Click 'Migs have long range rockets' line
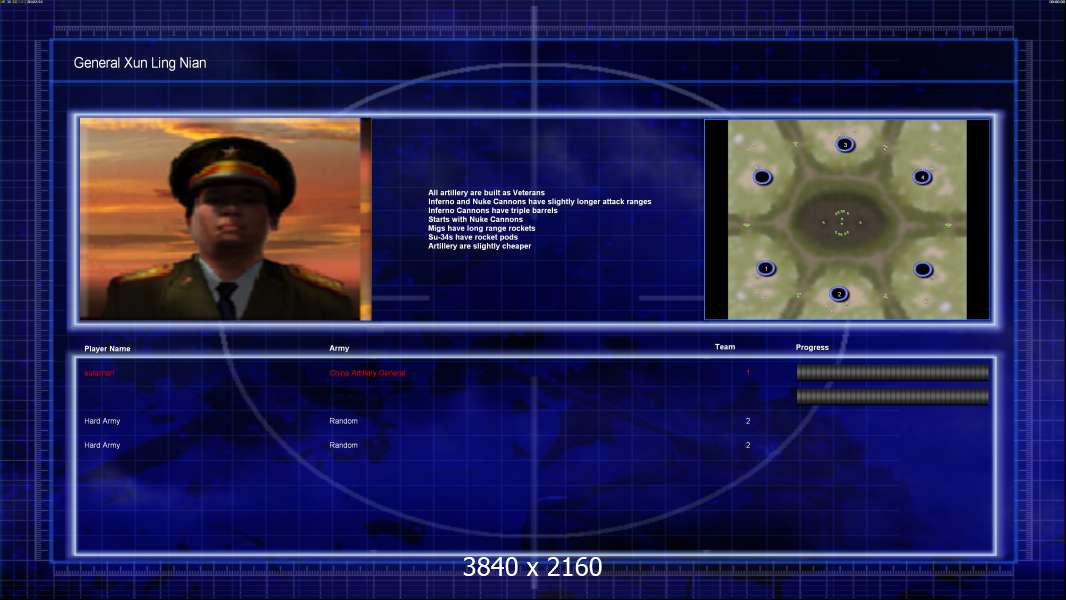Image resolution: width=1066 pixels, height=600 pixels. pos(481,228)
